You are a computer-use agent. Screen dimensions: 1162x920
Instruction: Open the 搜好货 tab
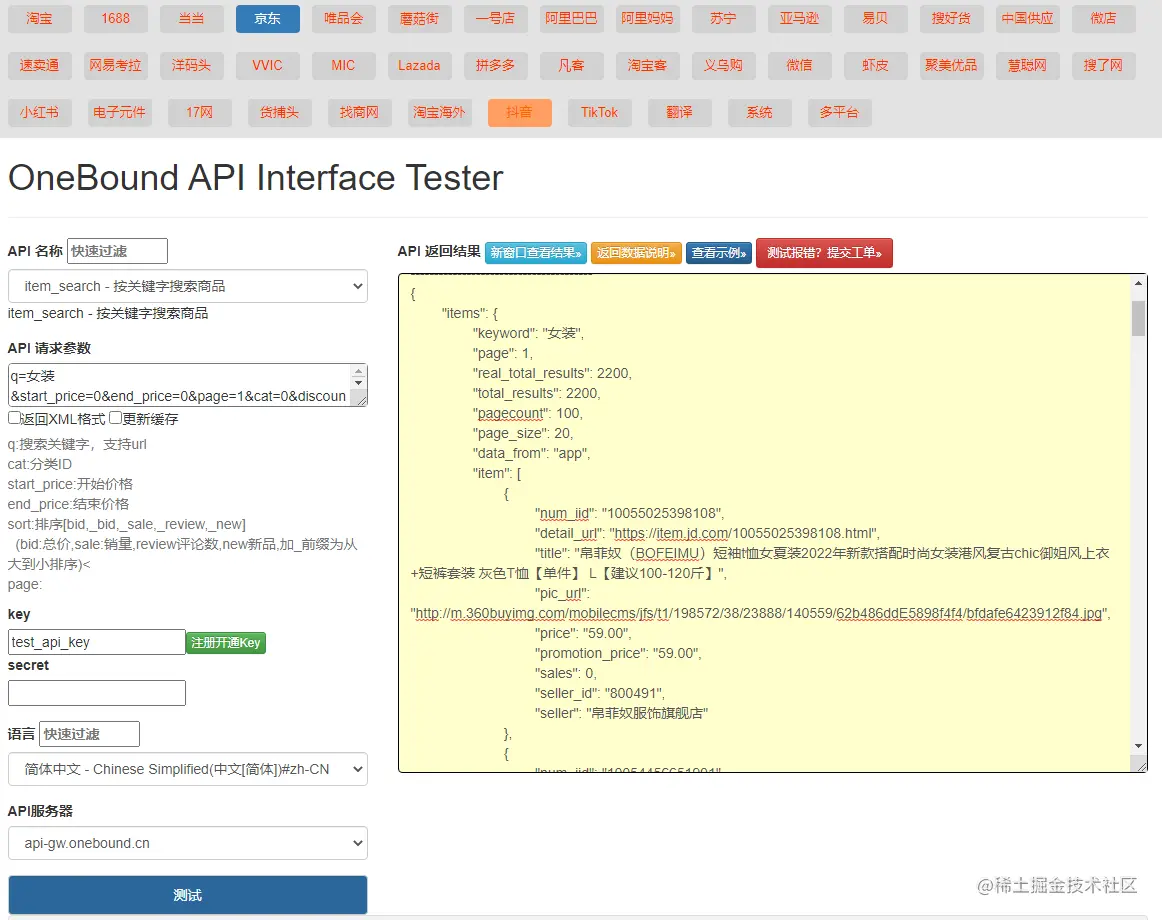[x=951, y=19]
